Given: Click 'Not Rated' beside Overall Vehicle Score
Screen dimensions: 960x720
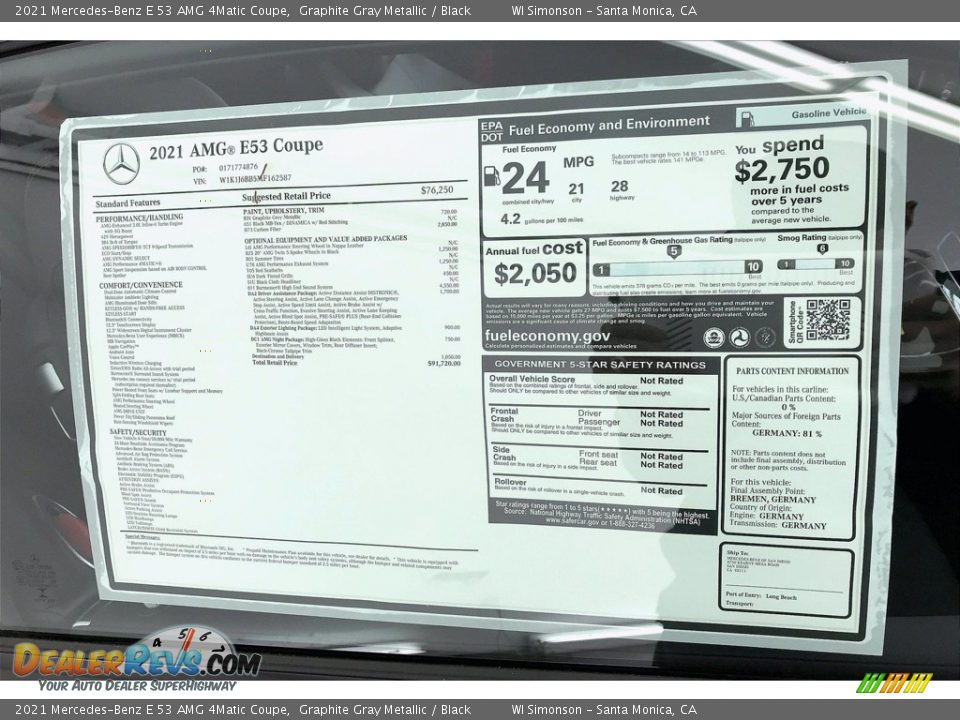Looking at the screenshot, I should (x=661, y=381).
